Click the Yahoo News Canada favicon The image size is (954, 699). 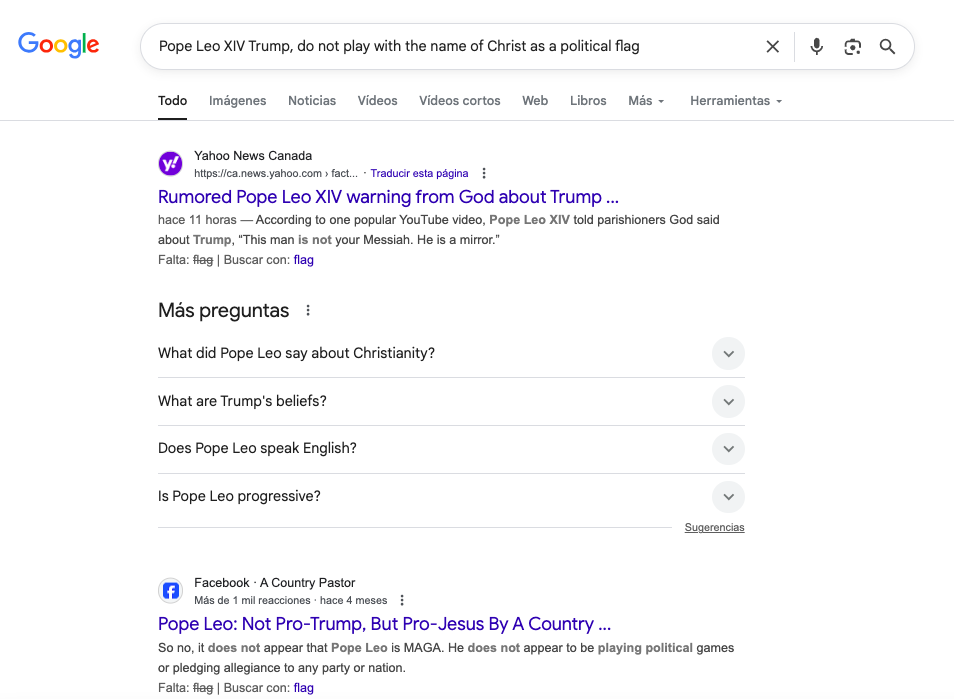click(171, 163)
